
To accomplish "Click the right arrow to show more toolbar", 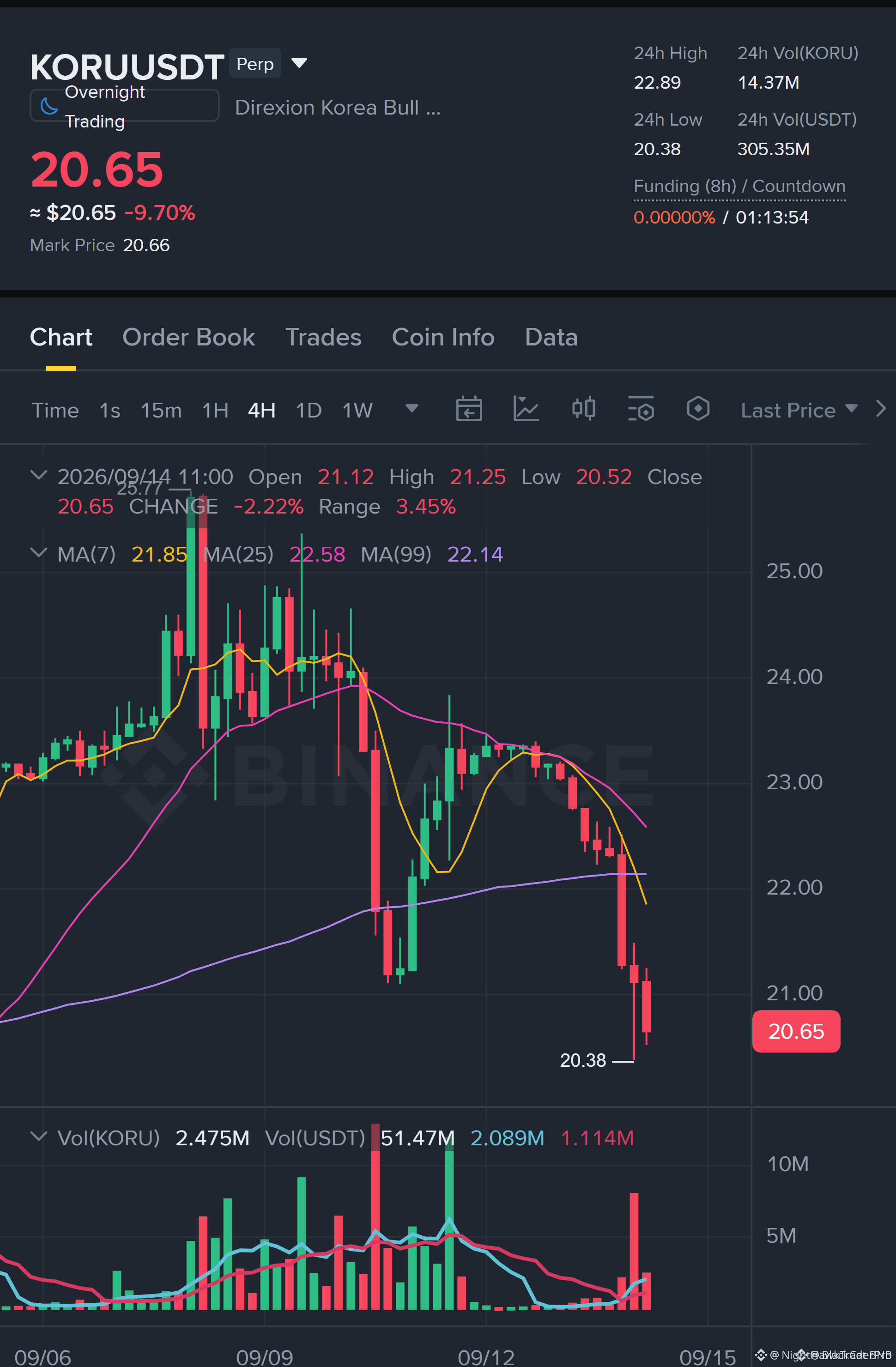I will (x=880, y=409).
